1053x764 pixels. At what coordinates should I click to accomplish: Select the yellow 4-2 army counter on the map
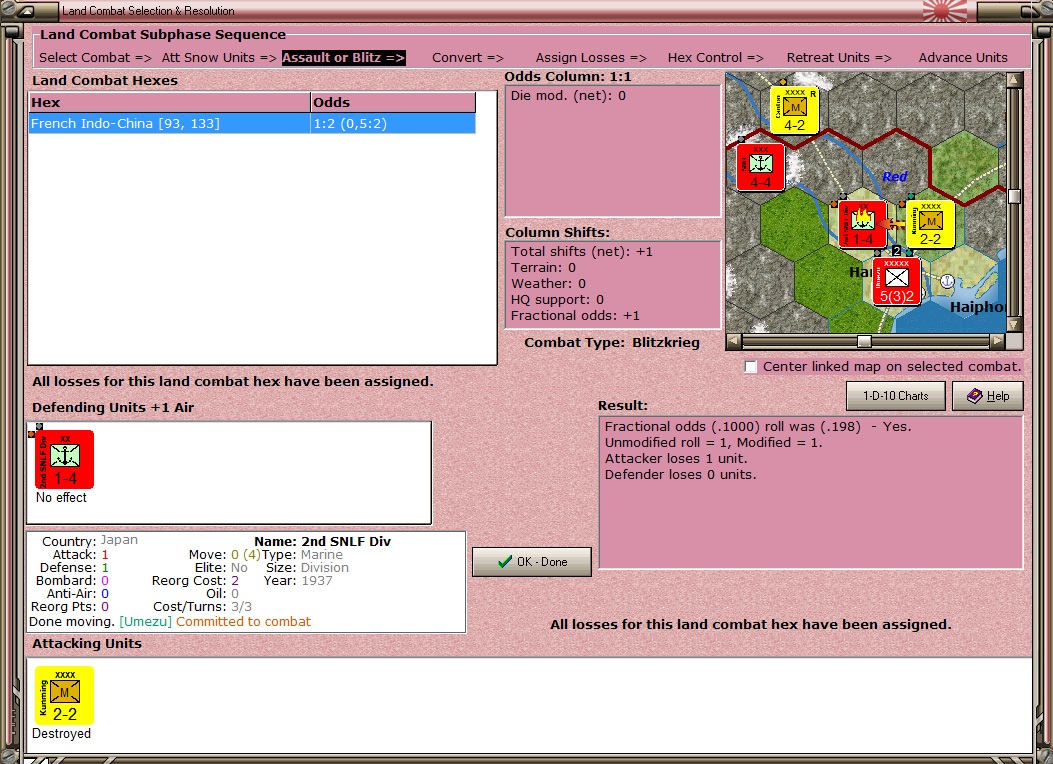point(794,109)
